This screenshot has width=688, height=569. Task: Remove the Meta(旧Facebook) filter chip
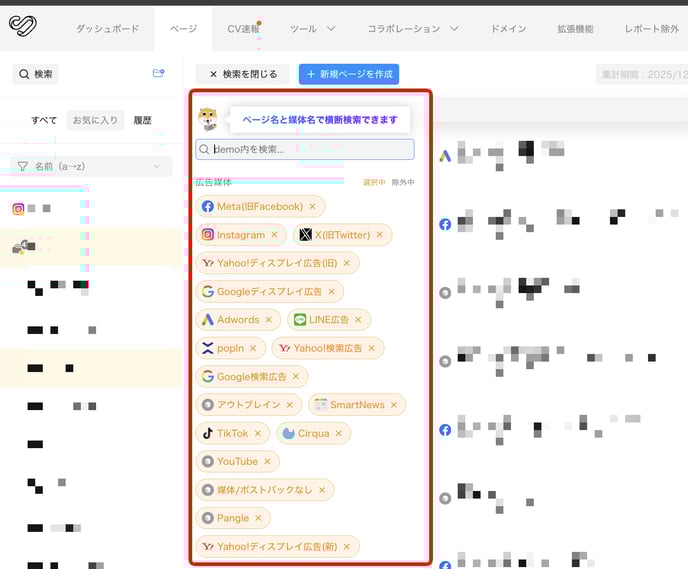pos(312,207)
